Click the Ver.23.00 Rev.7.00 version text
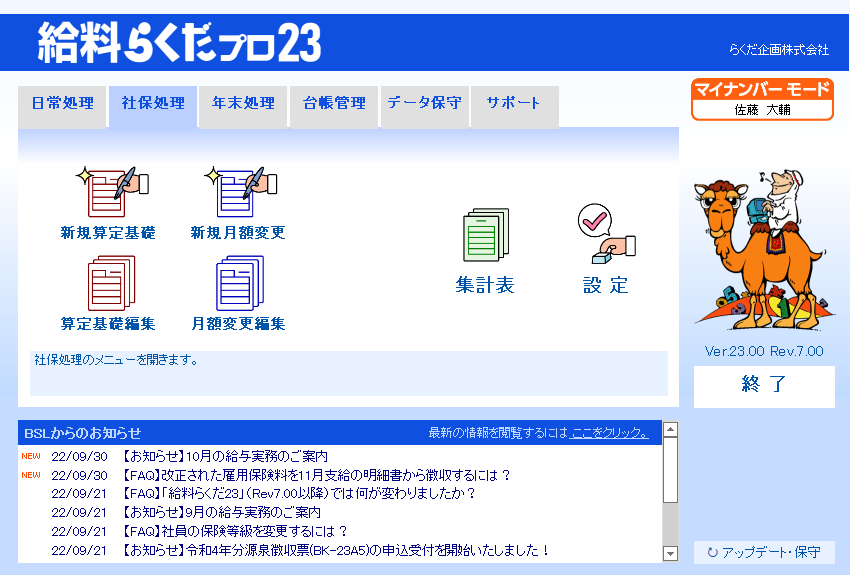This screenshot has width=850, height=575. pos(764,351)
